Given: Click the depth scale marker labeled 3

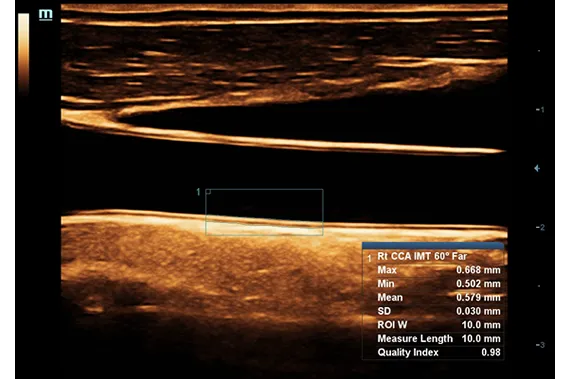Looking at the screenshot, I should click(540, 345).
